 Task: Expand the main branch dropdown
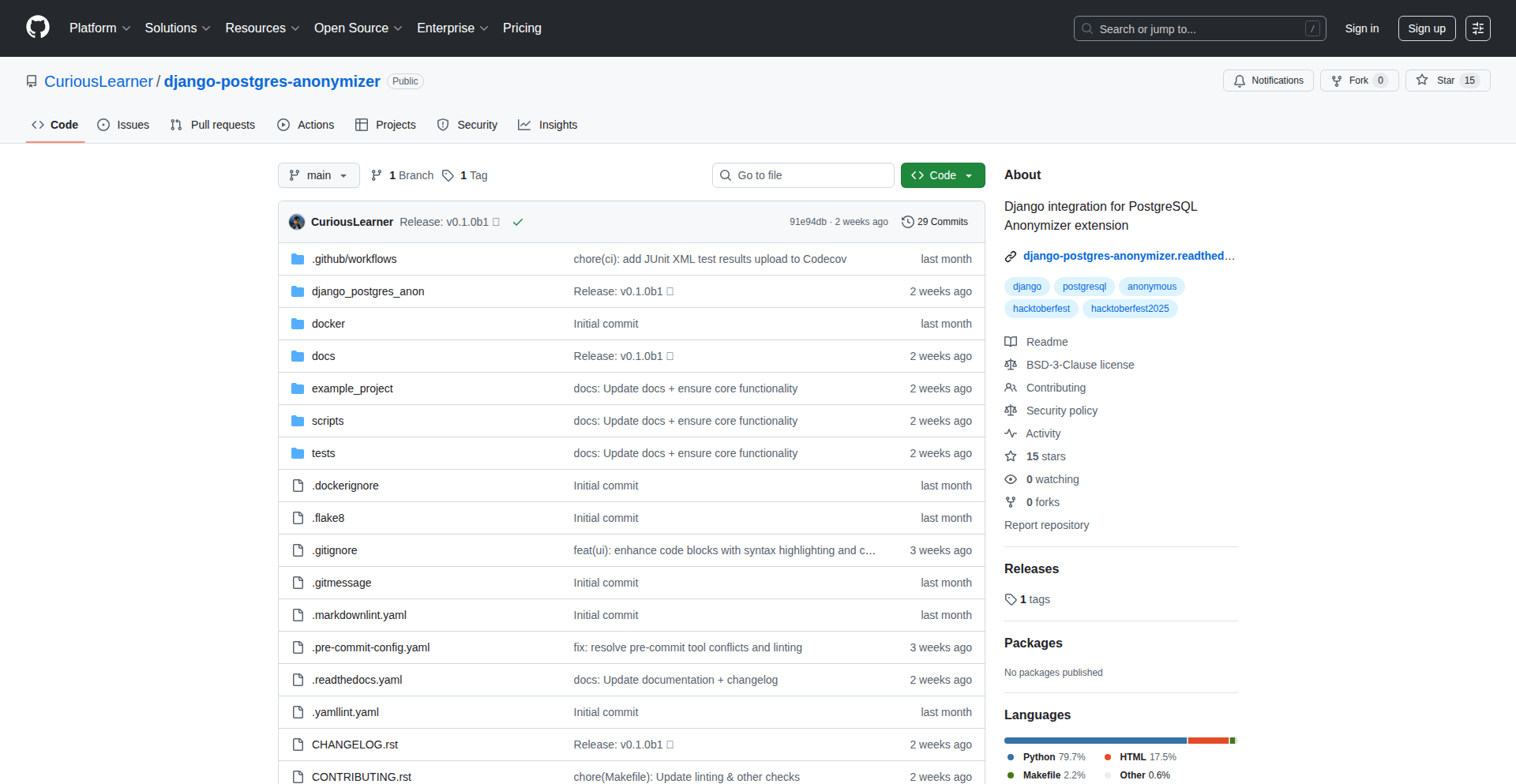tap(318, 175)
